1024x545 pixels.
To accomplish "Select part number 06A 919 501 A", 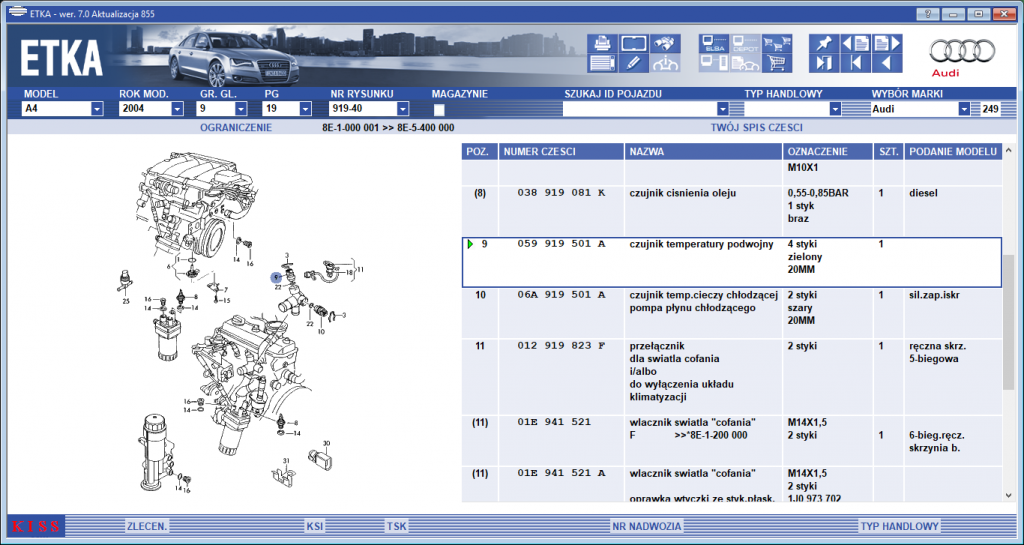I will coord(562,295).
